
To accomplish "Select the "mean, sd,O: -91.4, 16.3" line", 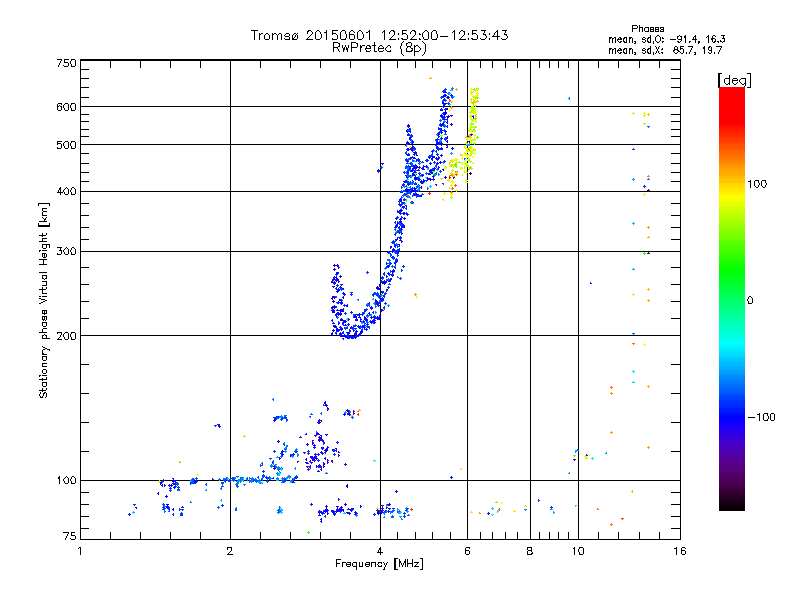I will (666, 39).
